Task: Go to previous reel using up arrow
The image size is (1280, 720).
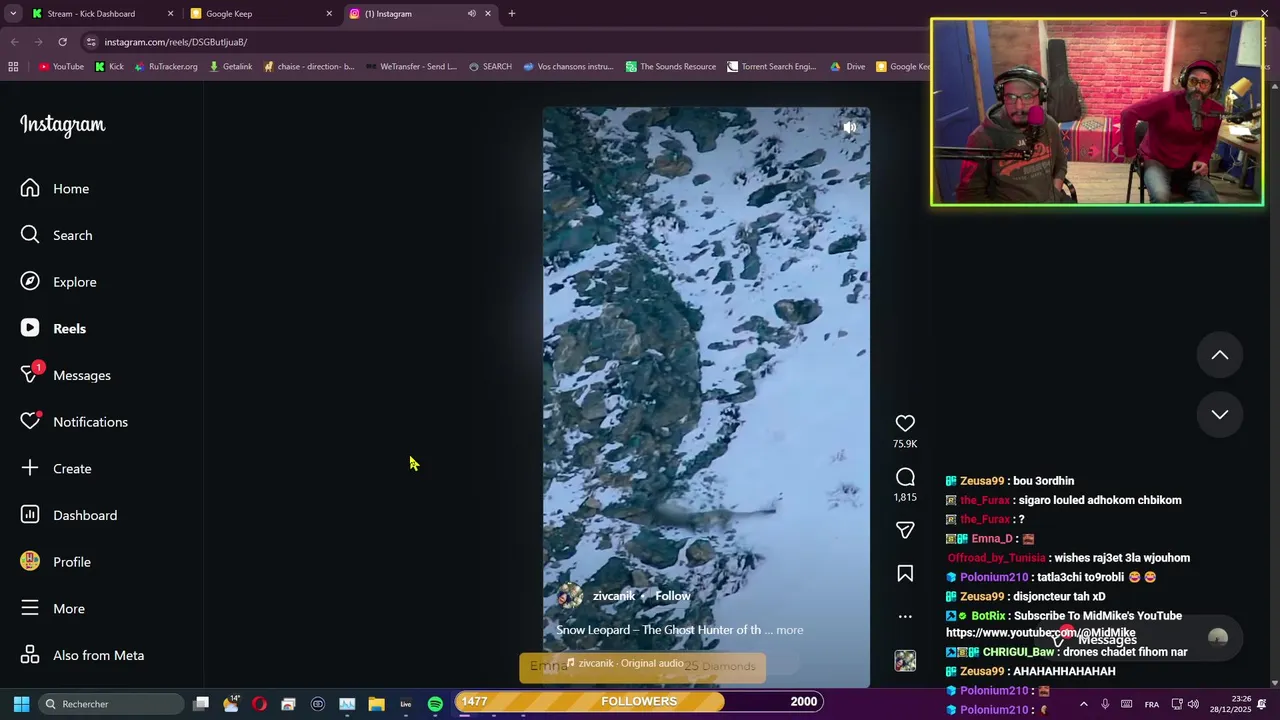Action: tap(1220, 355)
